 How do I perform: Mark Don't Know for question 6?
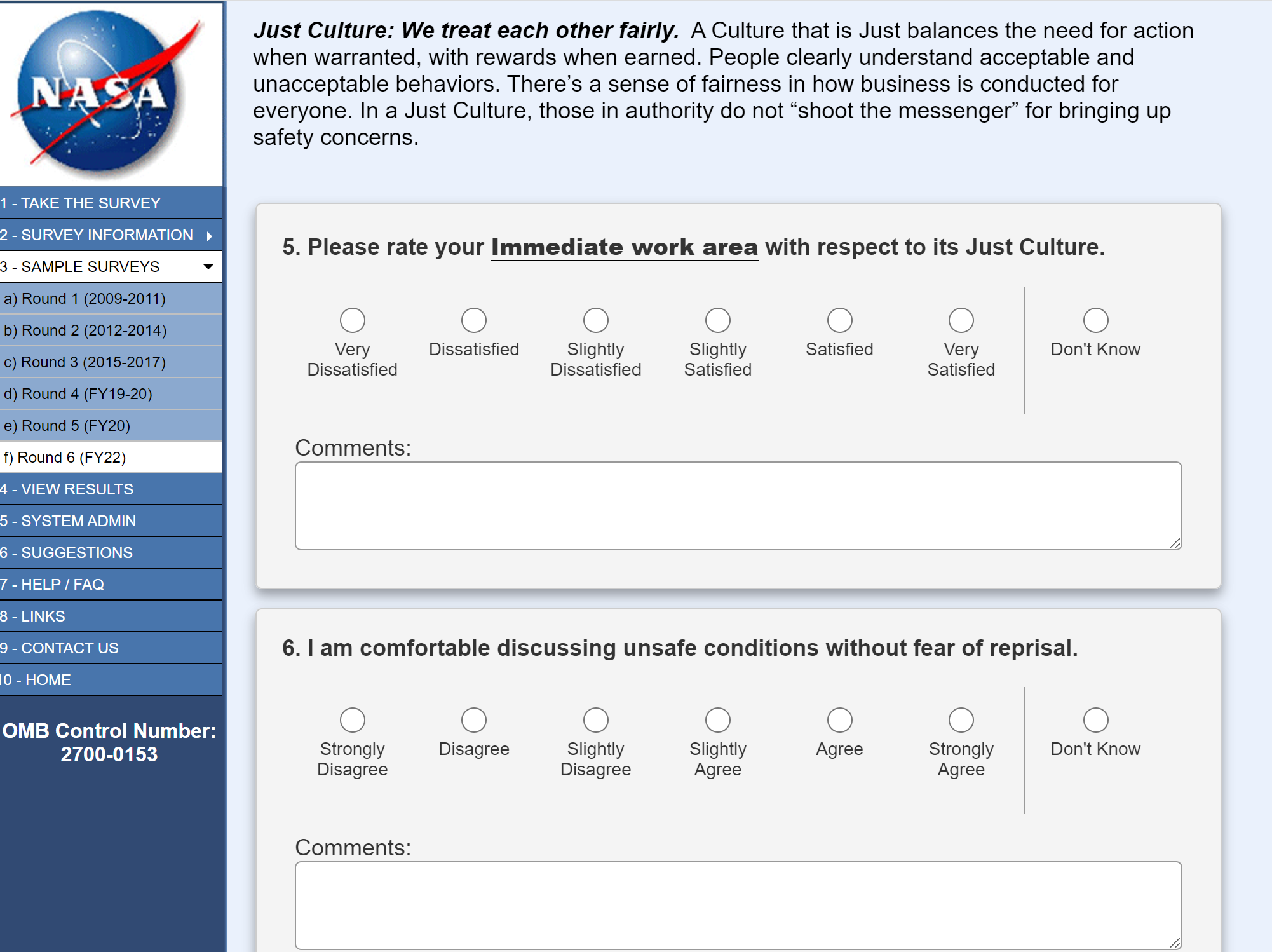pyautogui.click(x=1095, y=720)
